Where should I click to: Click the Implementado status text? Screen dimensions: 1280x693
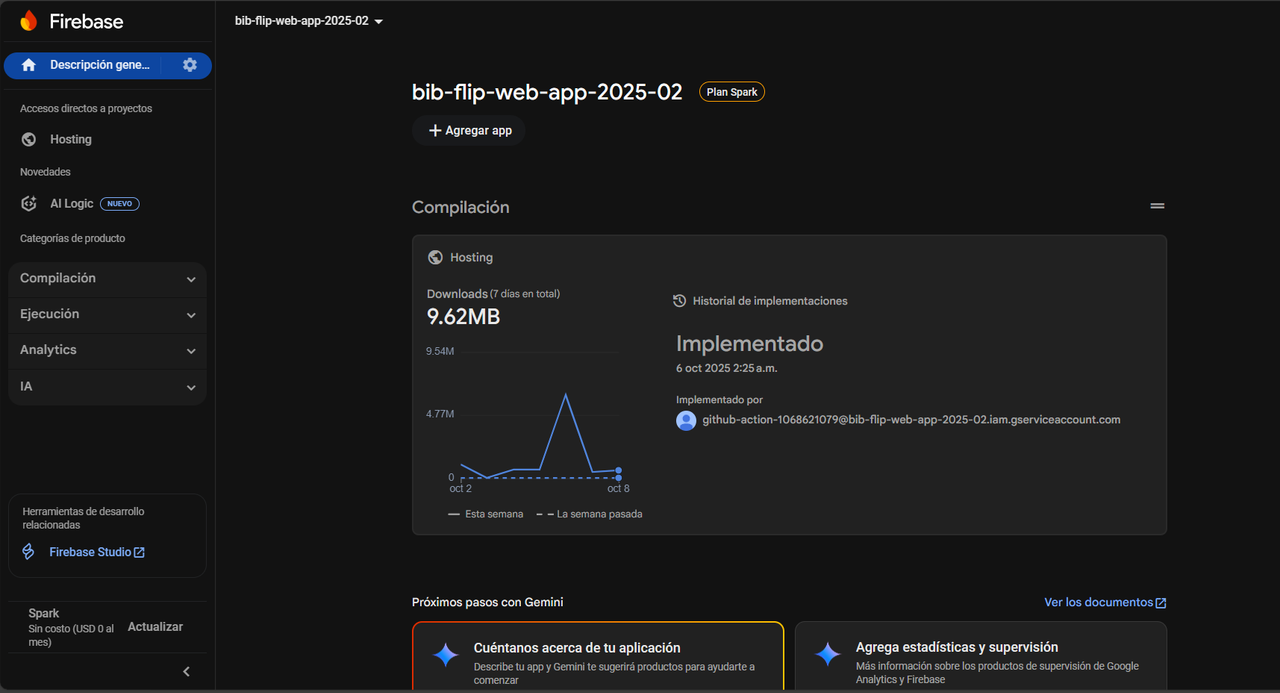[x=750, y=344]
